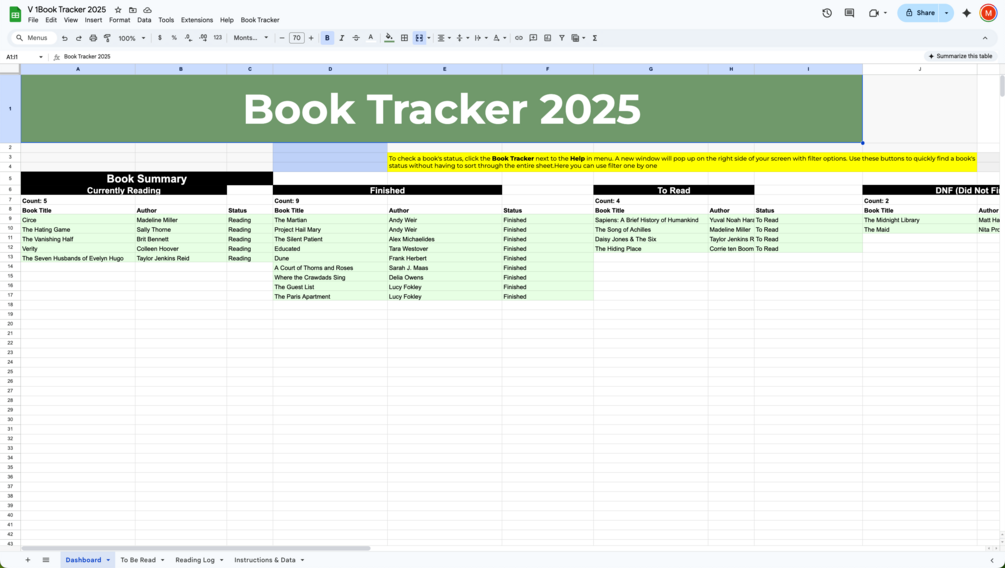
Task: Toggle strikethrough formatting
Action: (x=356, y=38)
